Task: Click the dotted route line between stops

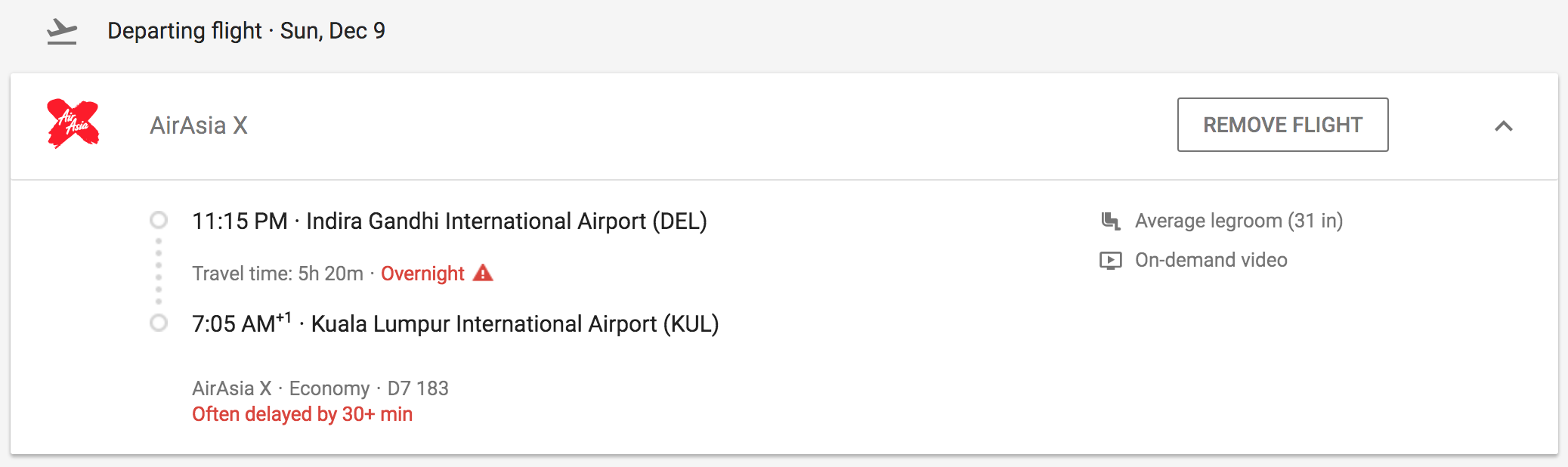Action: click(x=159, y=271)
